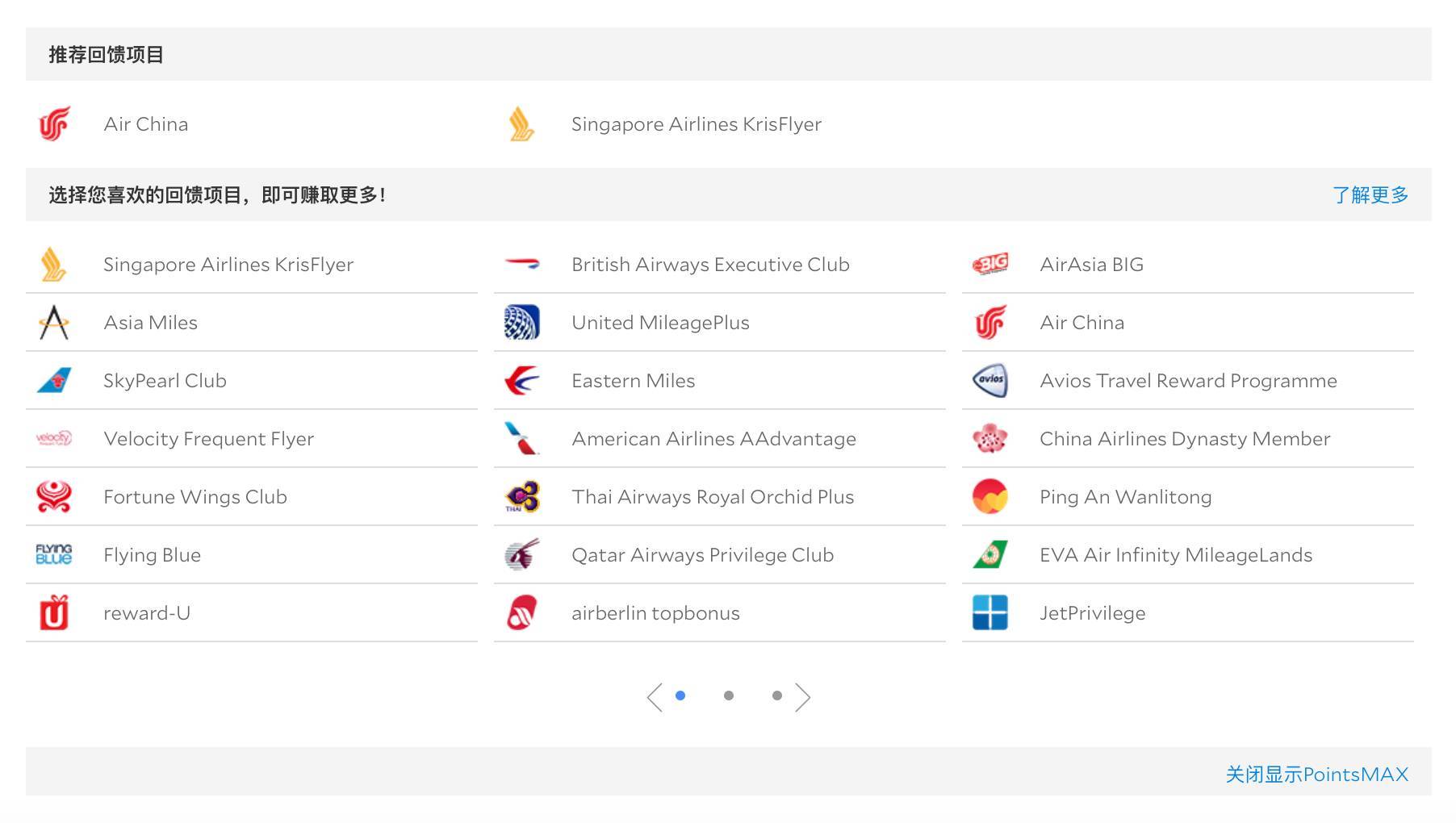
Task: Select Avios Travel Reward Programme name
Action: (x=1189, y=381)
